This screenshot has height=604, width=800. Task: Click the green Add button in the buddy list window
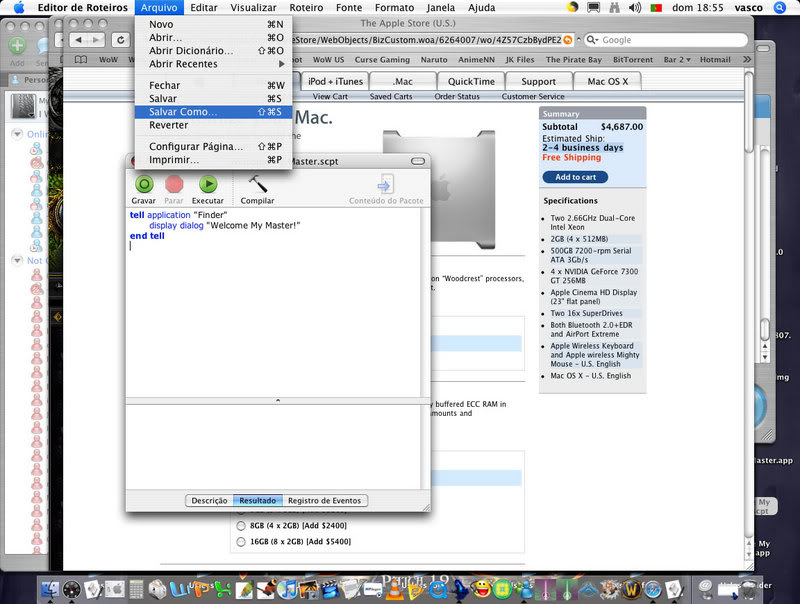pos(17,45)
